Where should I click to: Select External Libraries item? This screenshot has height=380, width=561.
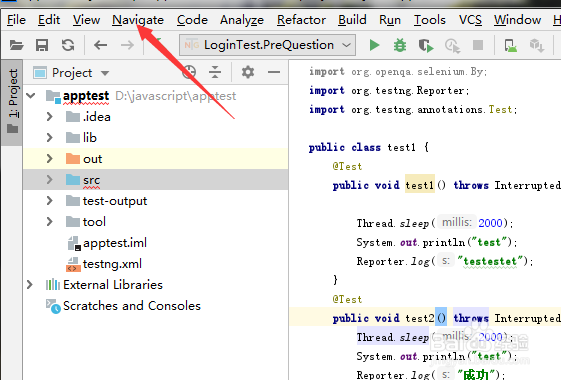coord(113,285)
